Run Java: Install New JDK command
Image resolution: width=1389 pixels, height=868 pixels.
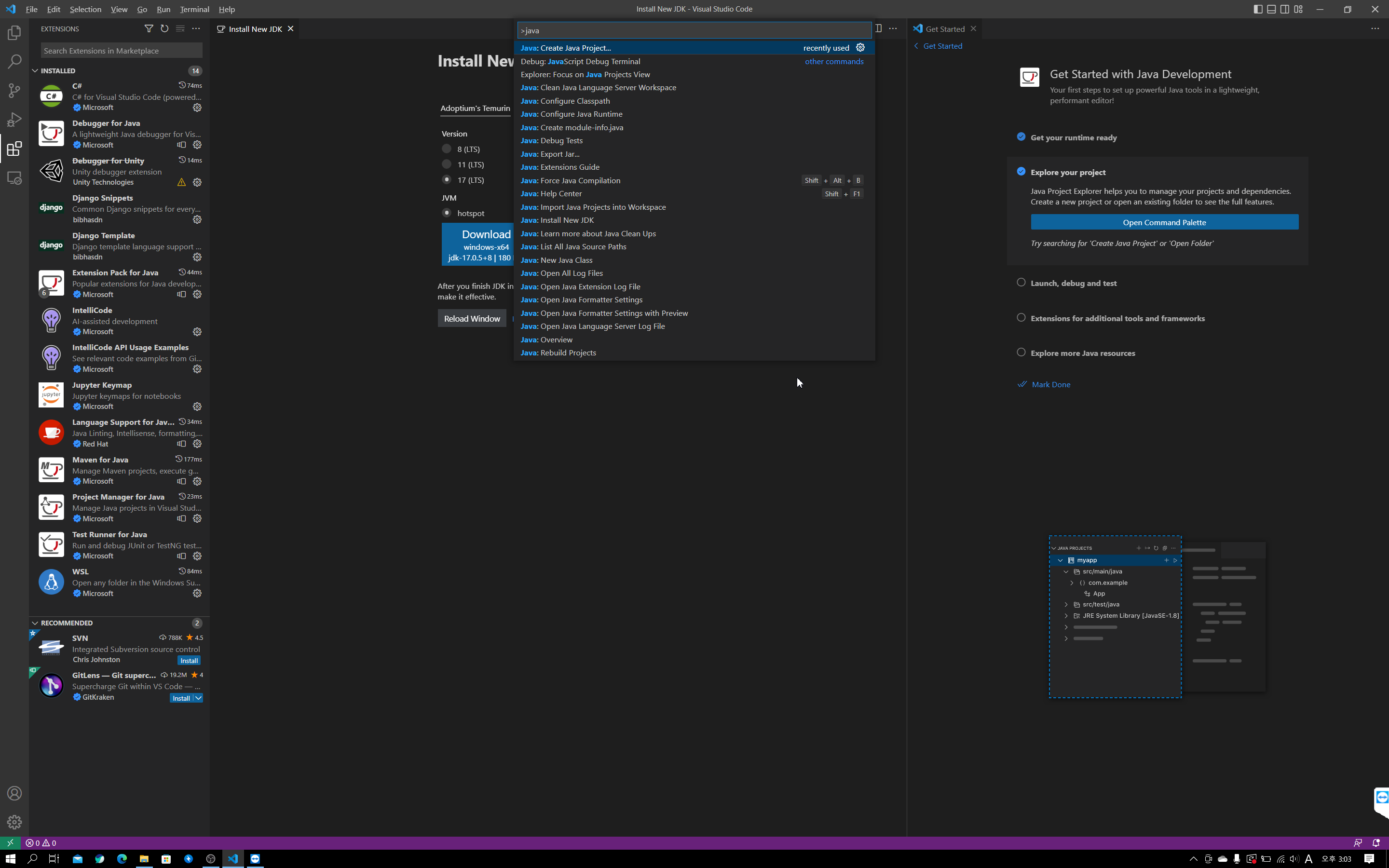694,220
